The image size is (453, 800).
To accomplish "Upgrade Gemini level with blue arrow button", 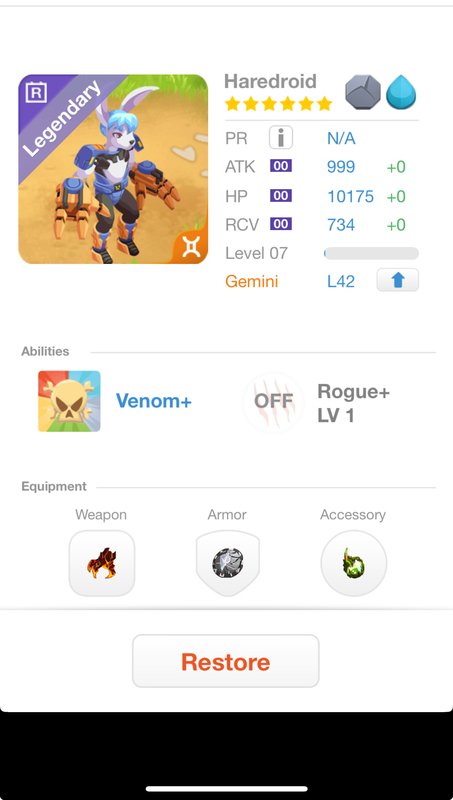I will 398,280.
